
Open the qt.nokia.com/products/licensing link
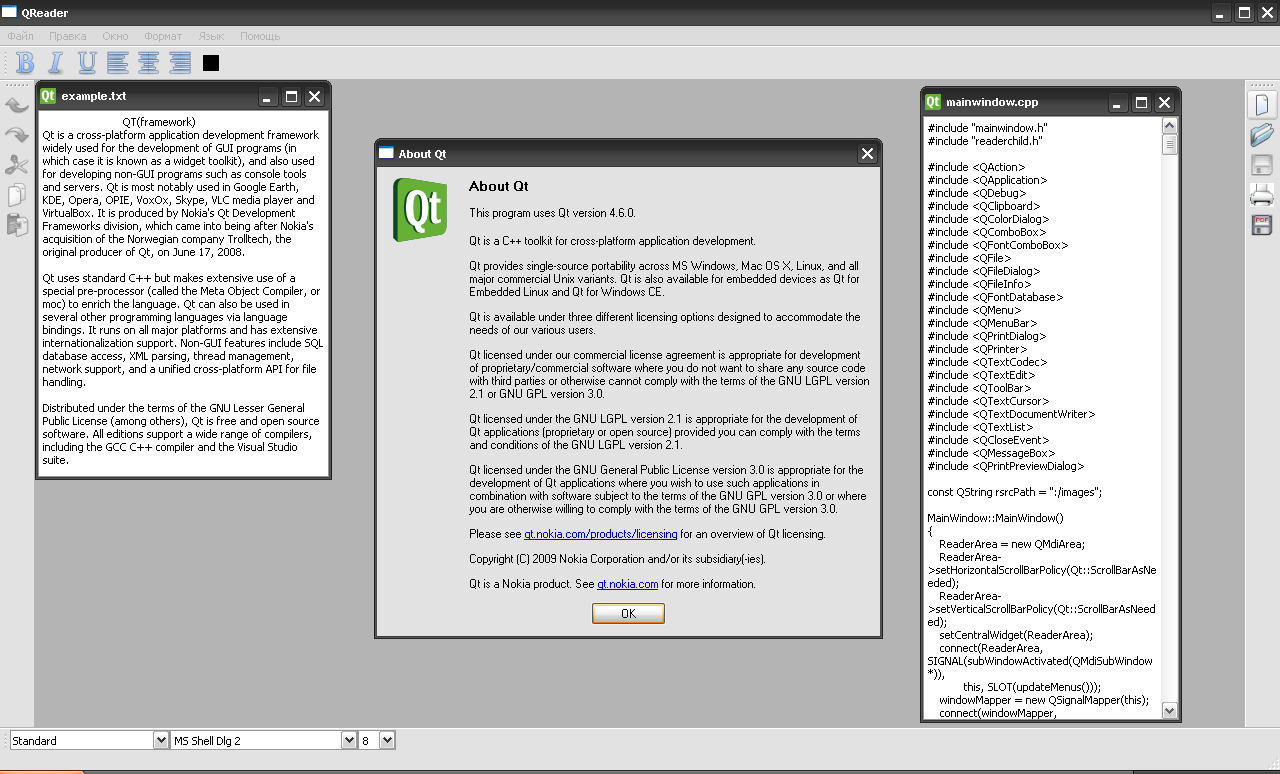point(601,534)
